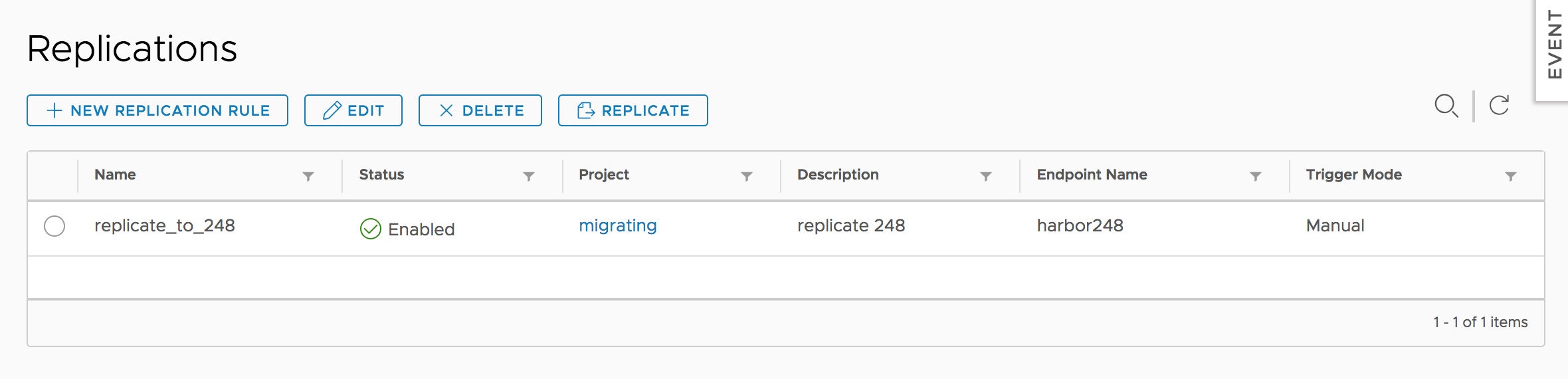Click the search magnifier icon
This screenshot has width=1568, height=379.
point(1446,106)
